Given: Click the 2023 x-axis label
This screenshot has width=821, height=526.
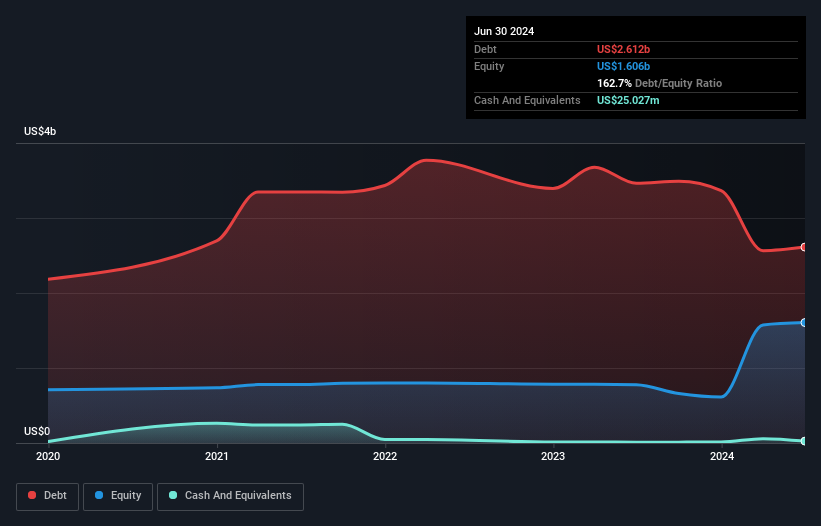Looking at the screenshot, I should point(553,456).
